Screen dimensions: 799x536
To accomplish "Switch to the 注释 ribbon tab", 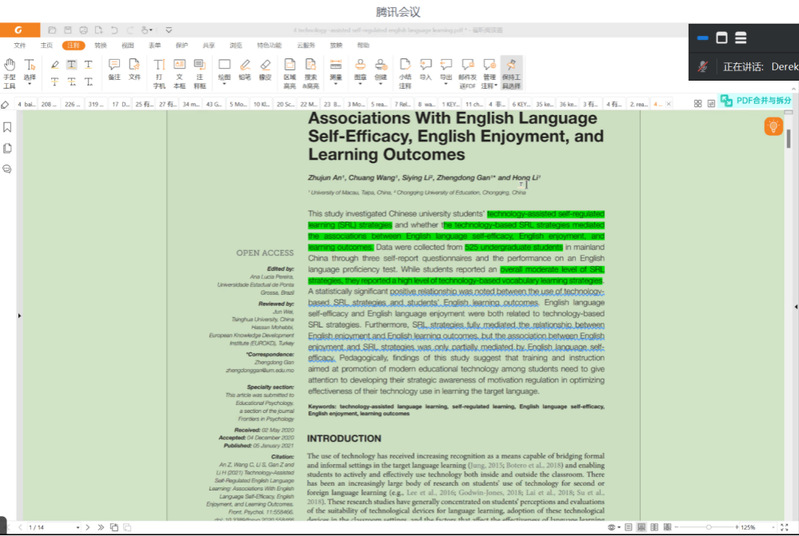I will (x=73, y=45).
